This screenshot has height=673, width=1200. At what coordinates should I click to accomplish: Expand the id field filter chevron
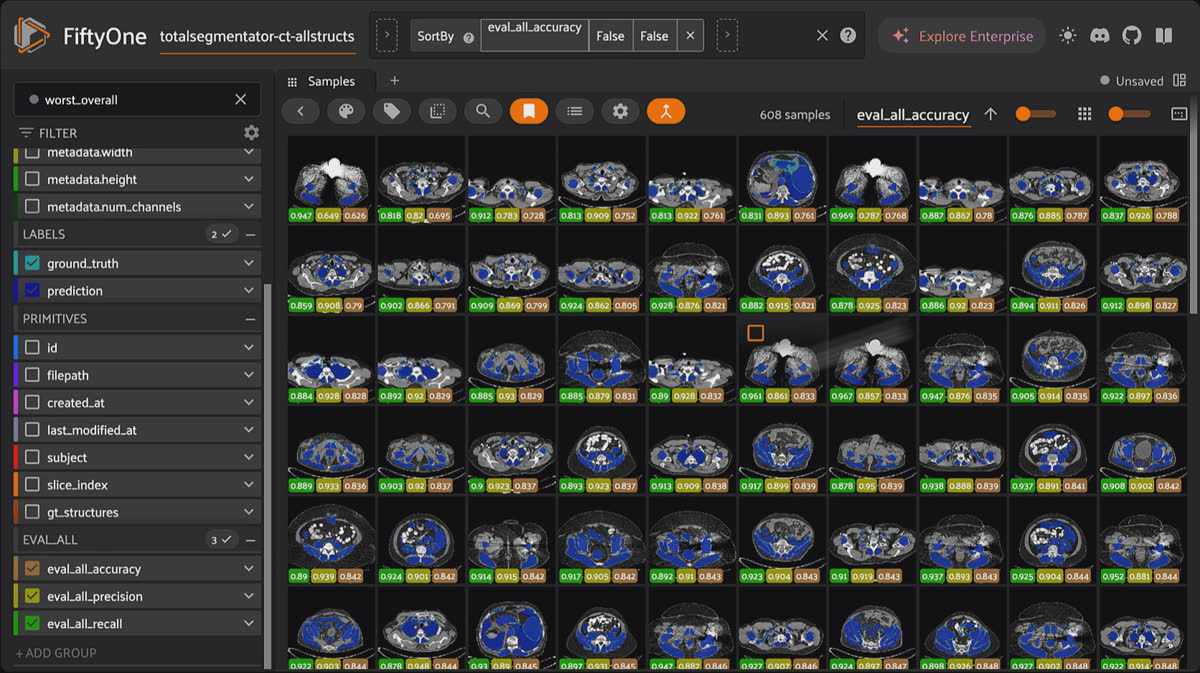point(249,348)
